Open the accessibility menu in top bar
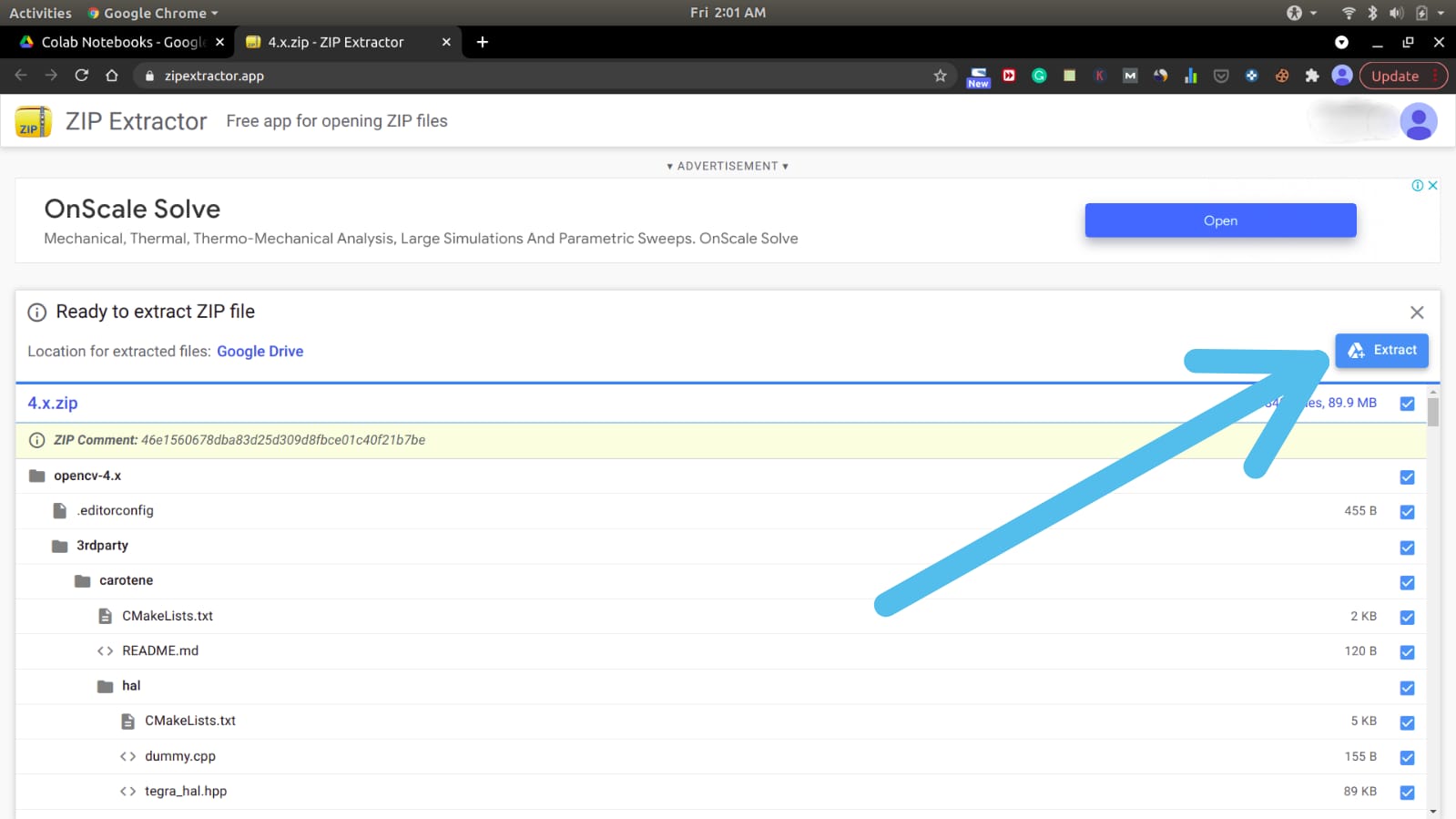The width and height of the screenshot is (1456, 819). (x=1301, y=13)
